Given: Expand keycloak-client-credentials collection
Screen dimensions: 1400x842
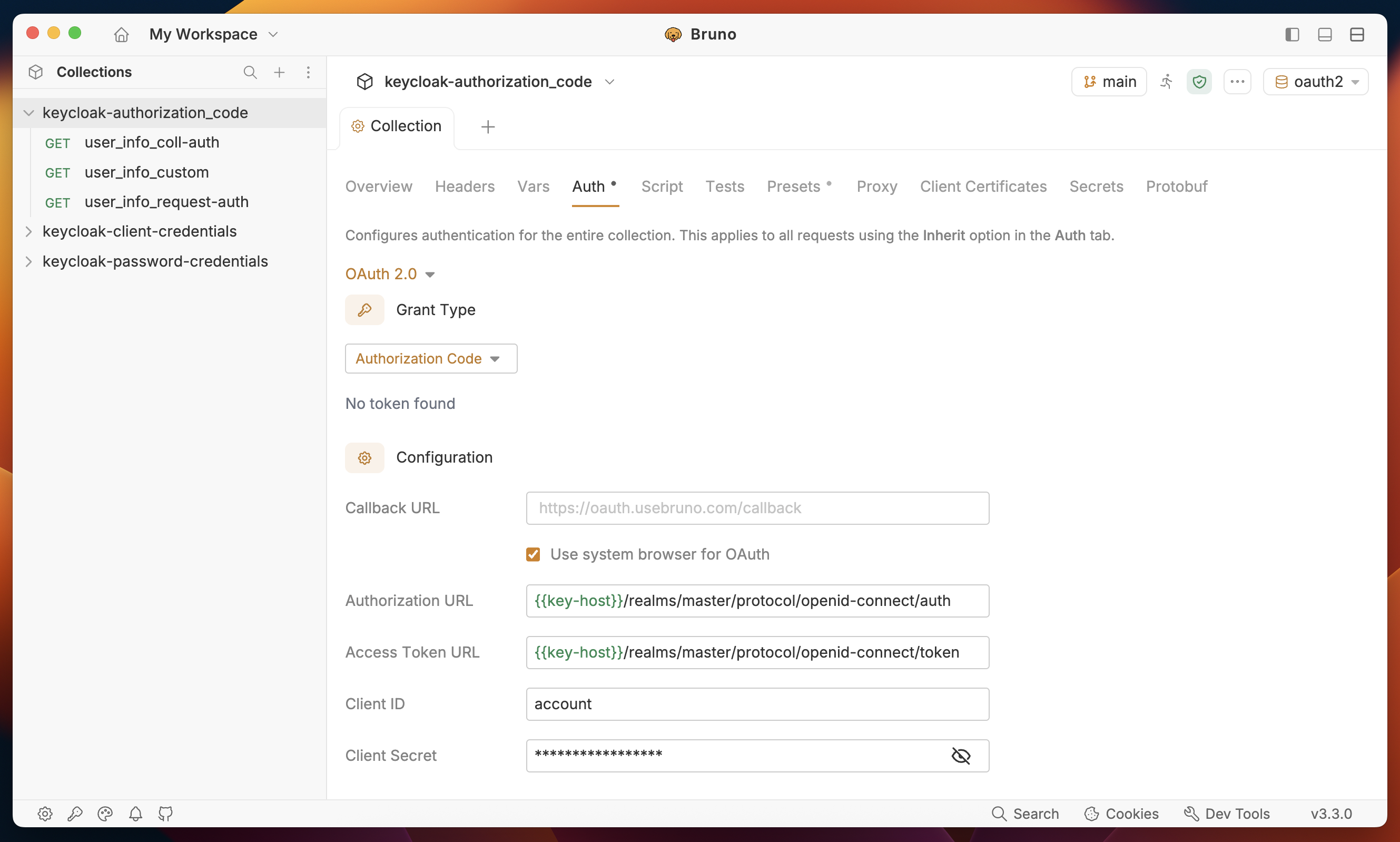Looking at the screenshot, I should pos(28,231).
